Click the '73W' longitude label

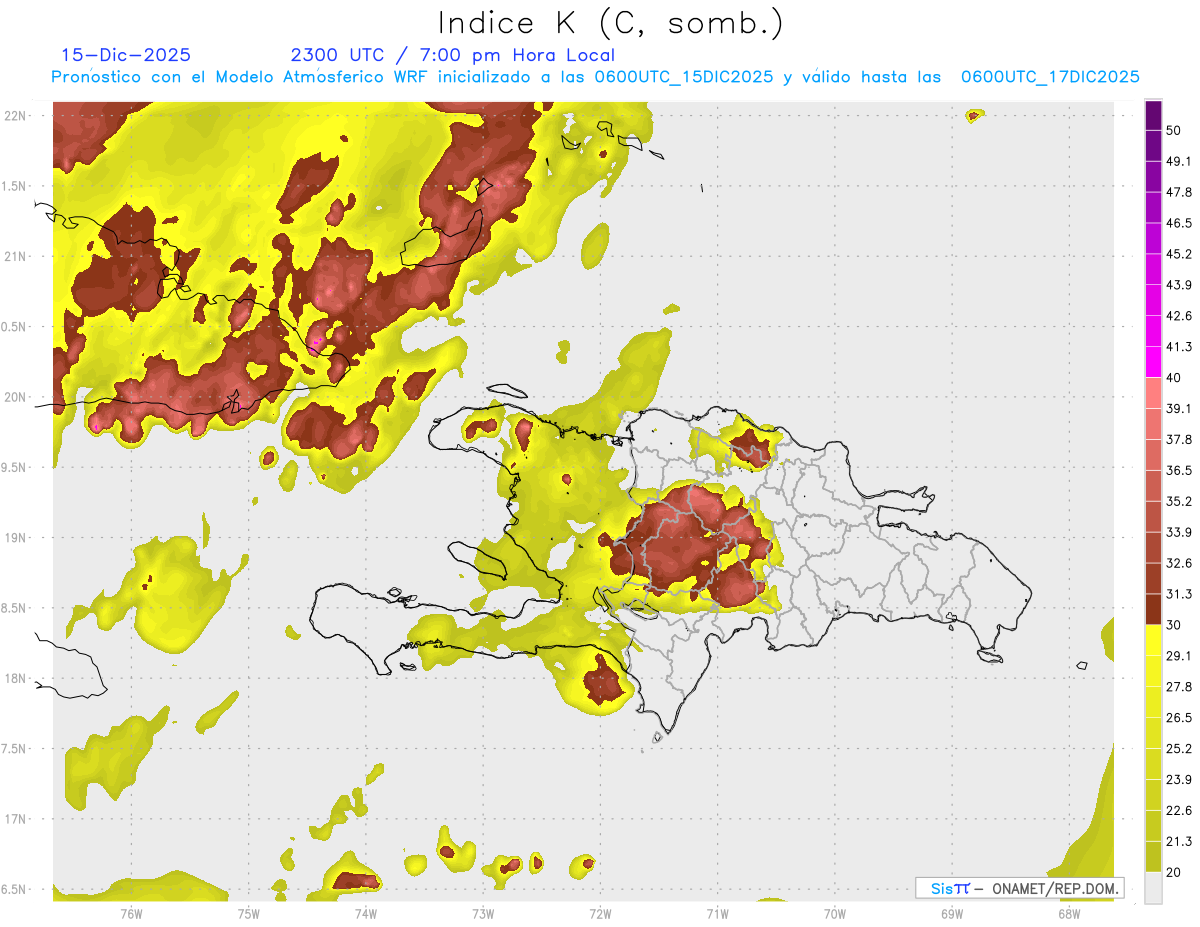[x=483, y=914]
